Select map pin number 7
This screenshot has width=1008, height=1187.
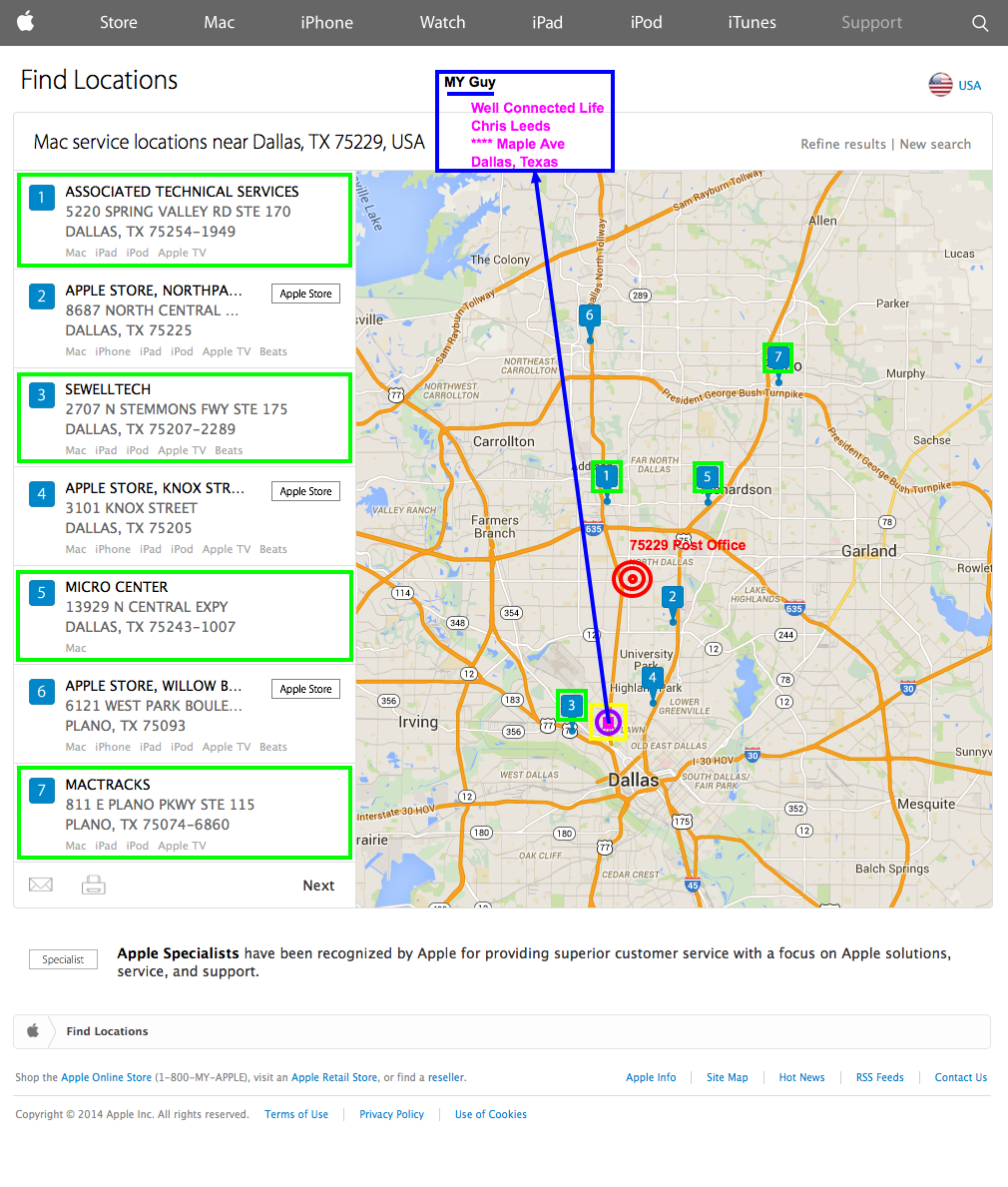point(777,357)
